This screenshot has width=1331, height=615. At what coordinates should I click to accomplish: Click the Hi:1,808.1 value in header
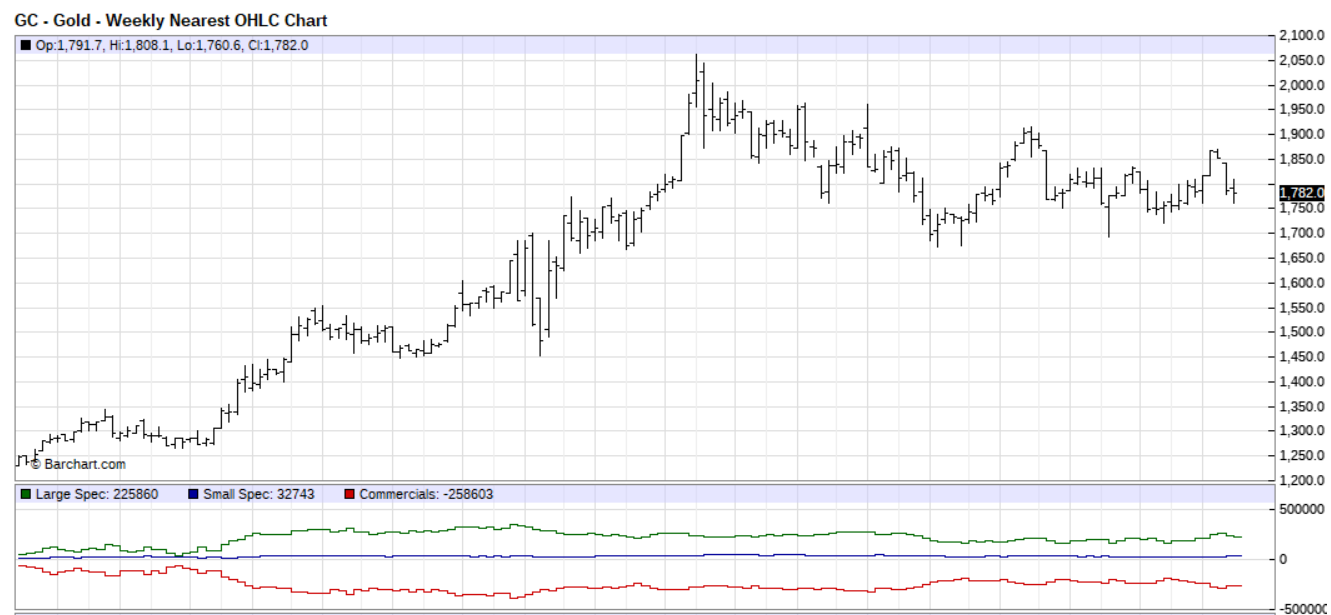coord(146,45)
